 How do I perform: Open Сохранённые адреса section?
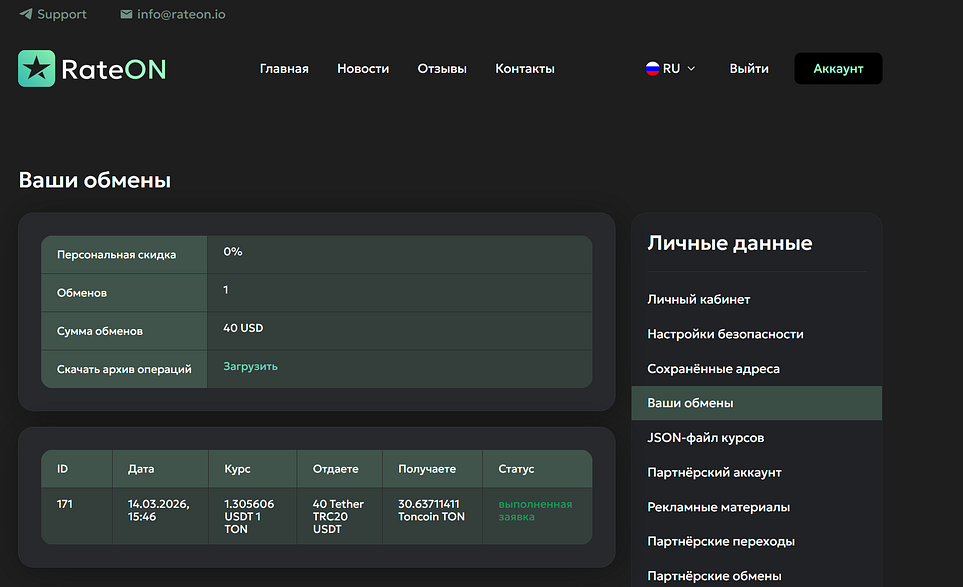click(713, 369)
